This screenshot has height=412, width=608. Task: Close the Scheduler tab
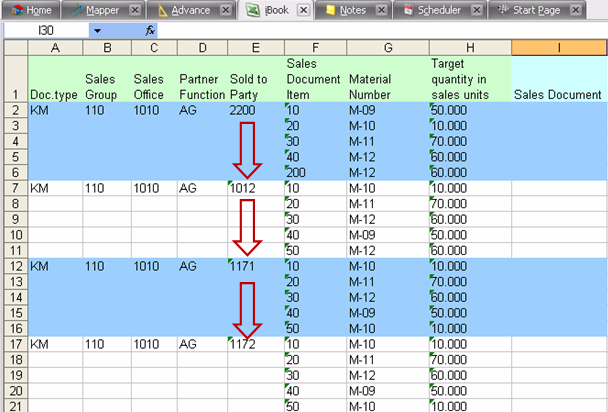pos(477,10)
